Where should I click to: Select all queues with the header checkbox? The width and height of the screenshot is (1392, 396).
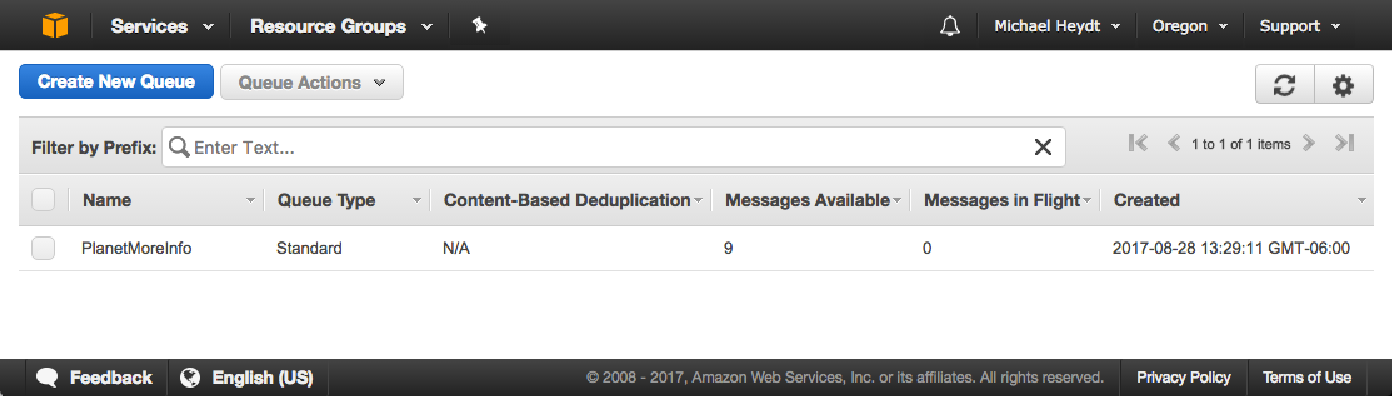[43, 200]
